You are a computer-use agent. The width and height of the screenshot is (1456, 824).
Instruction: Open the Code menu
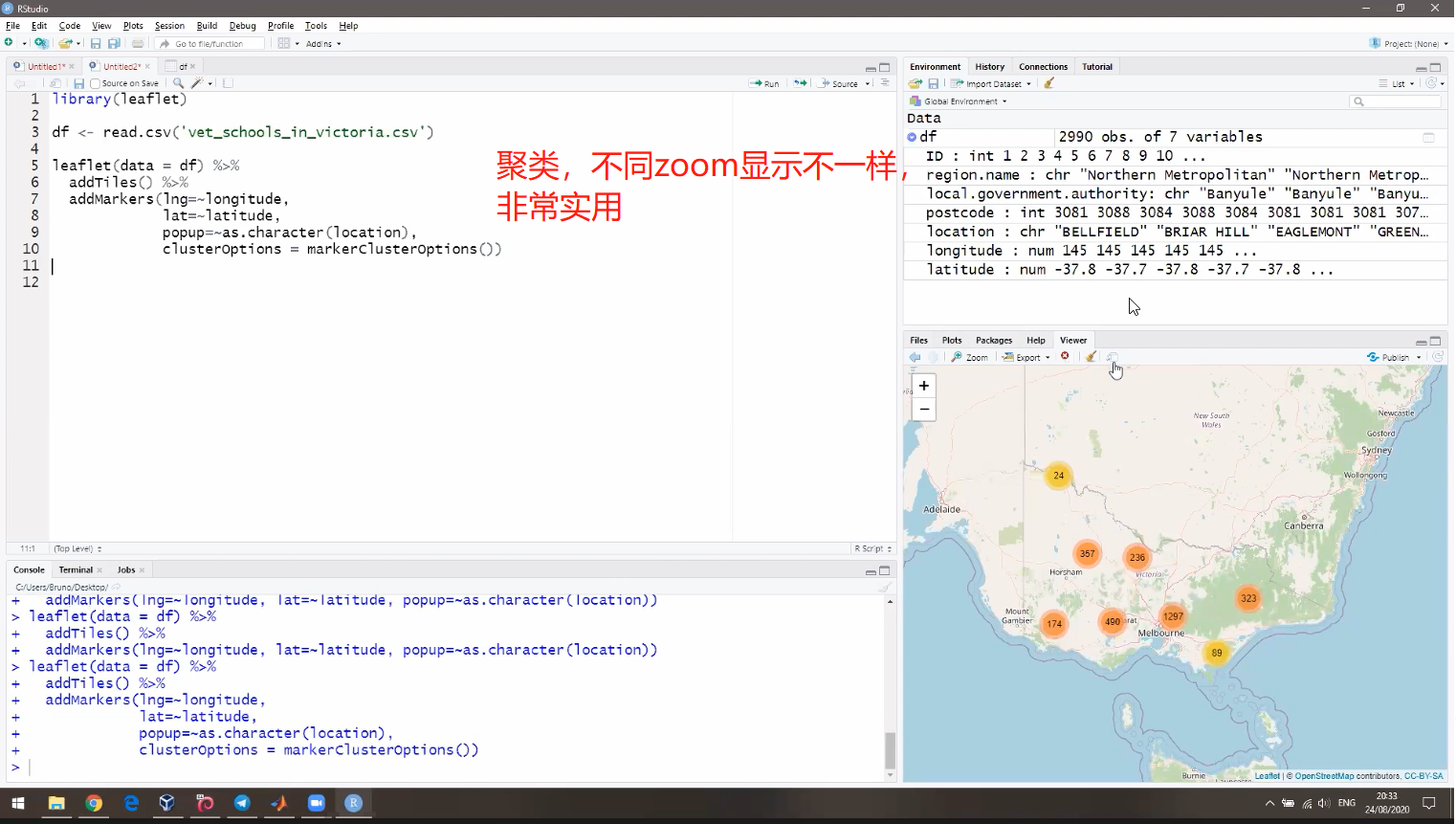pos(70,26)
